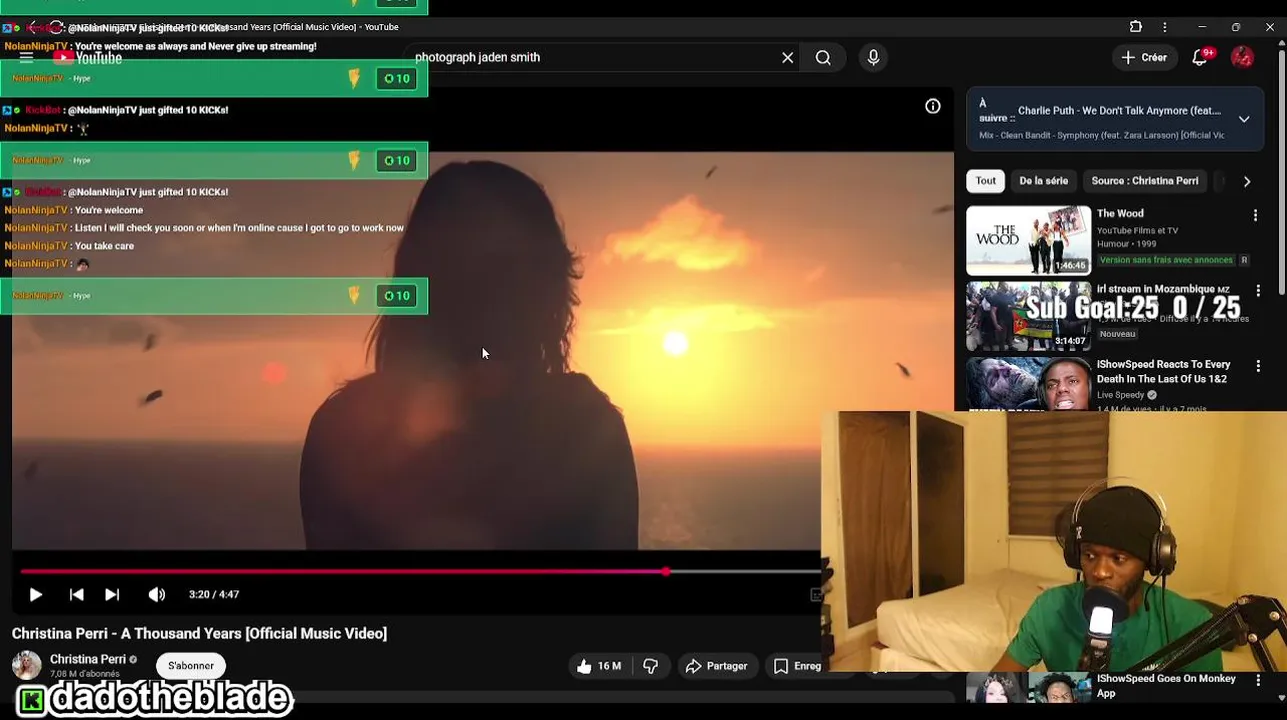Subscribe with the S'abonner button
Image resolution: width=1287 pixels, height=720 pixels.
(x=191, y=666)
